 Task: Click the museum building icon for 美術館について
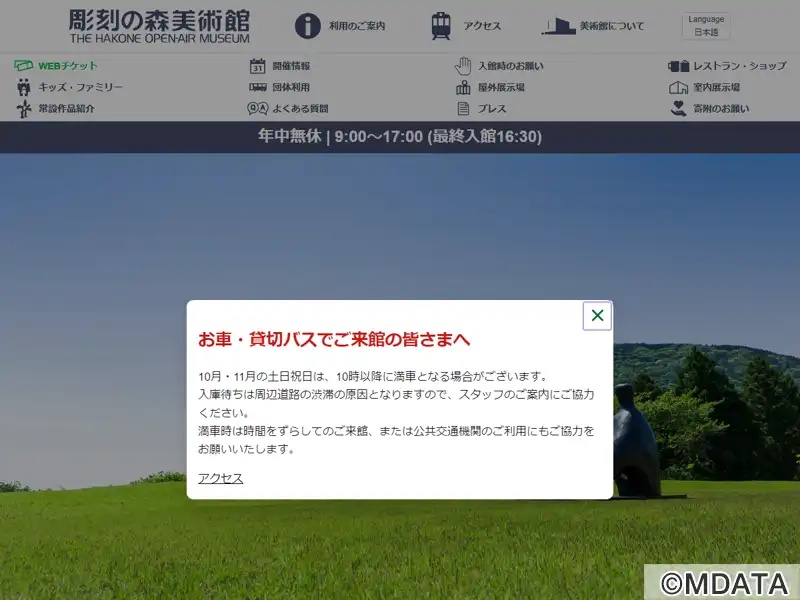pos(558,26)
